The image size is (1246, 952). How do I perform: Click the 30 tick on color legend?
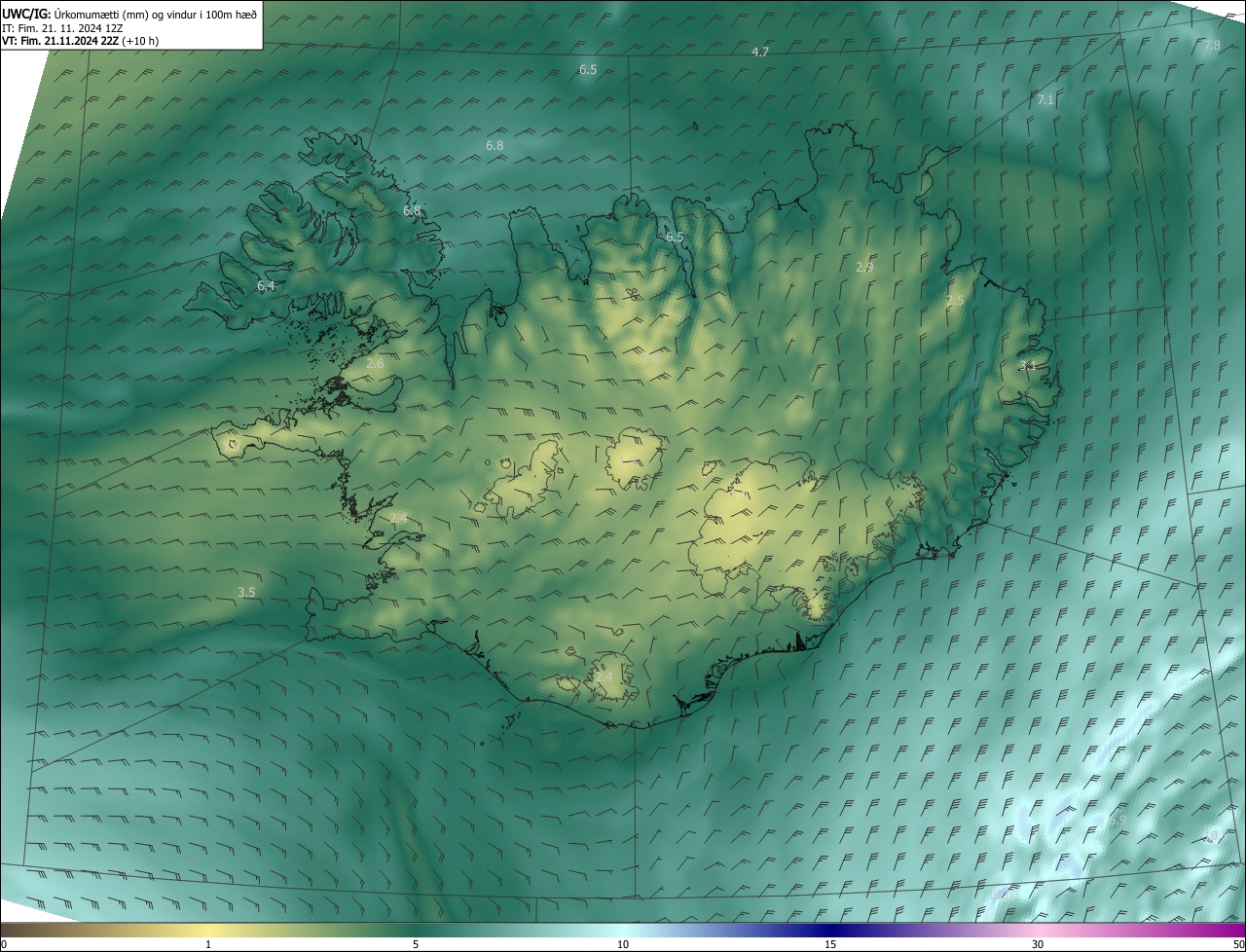tap(1038, 944)
